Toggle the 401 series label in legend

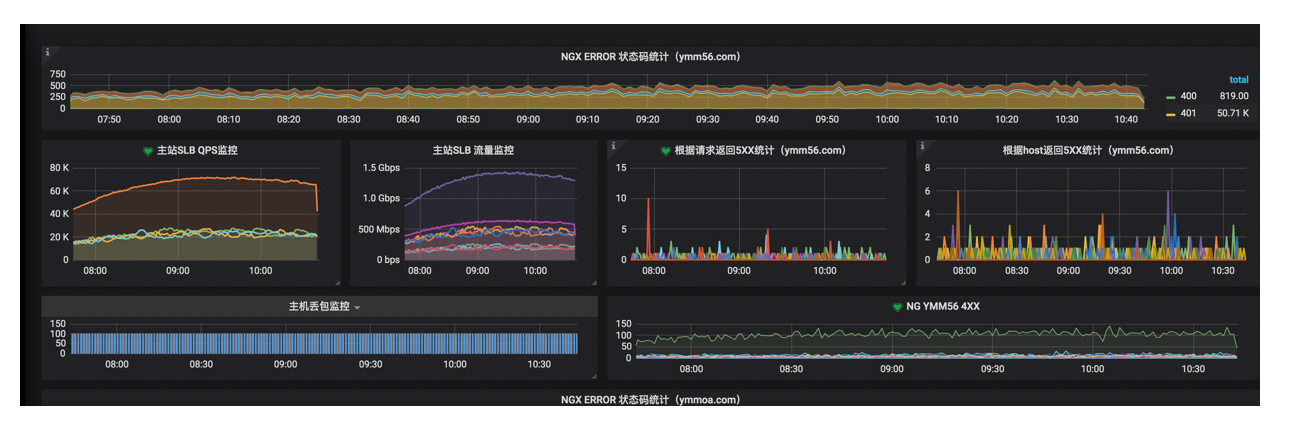(x=1188, y=113)
